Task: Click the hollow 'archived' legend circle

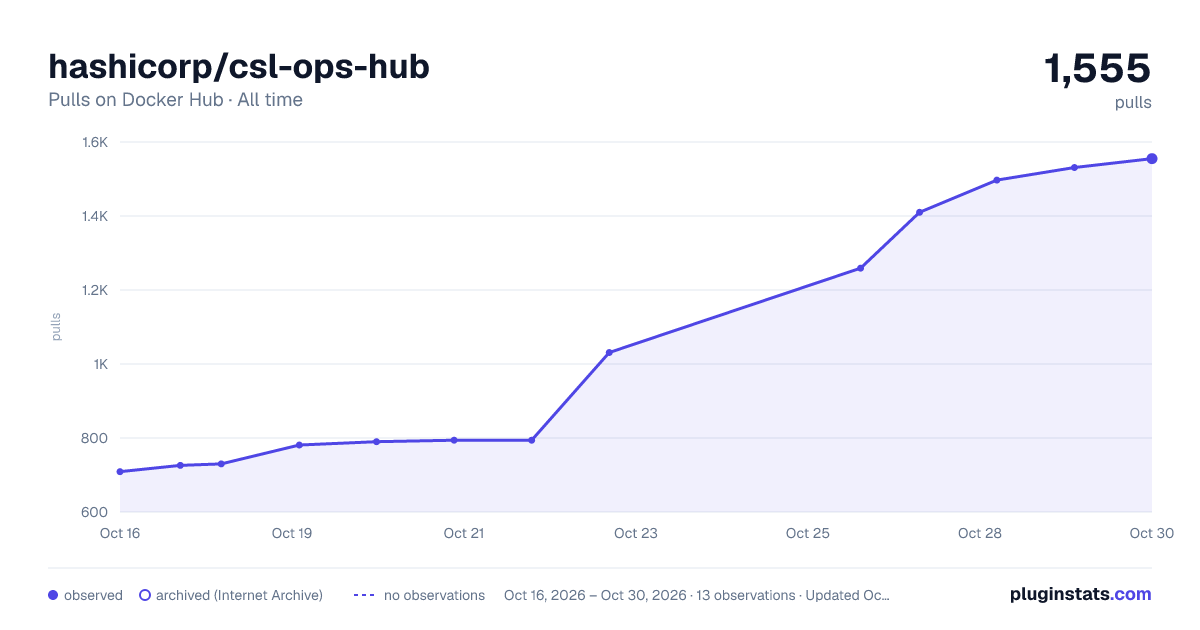Action: 144,595
